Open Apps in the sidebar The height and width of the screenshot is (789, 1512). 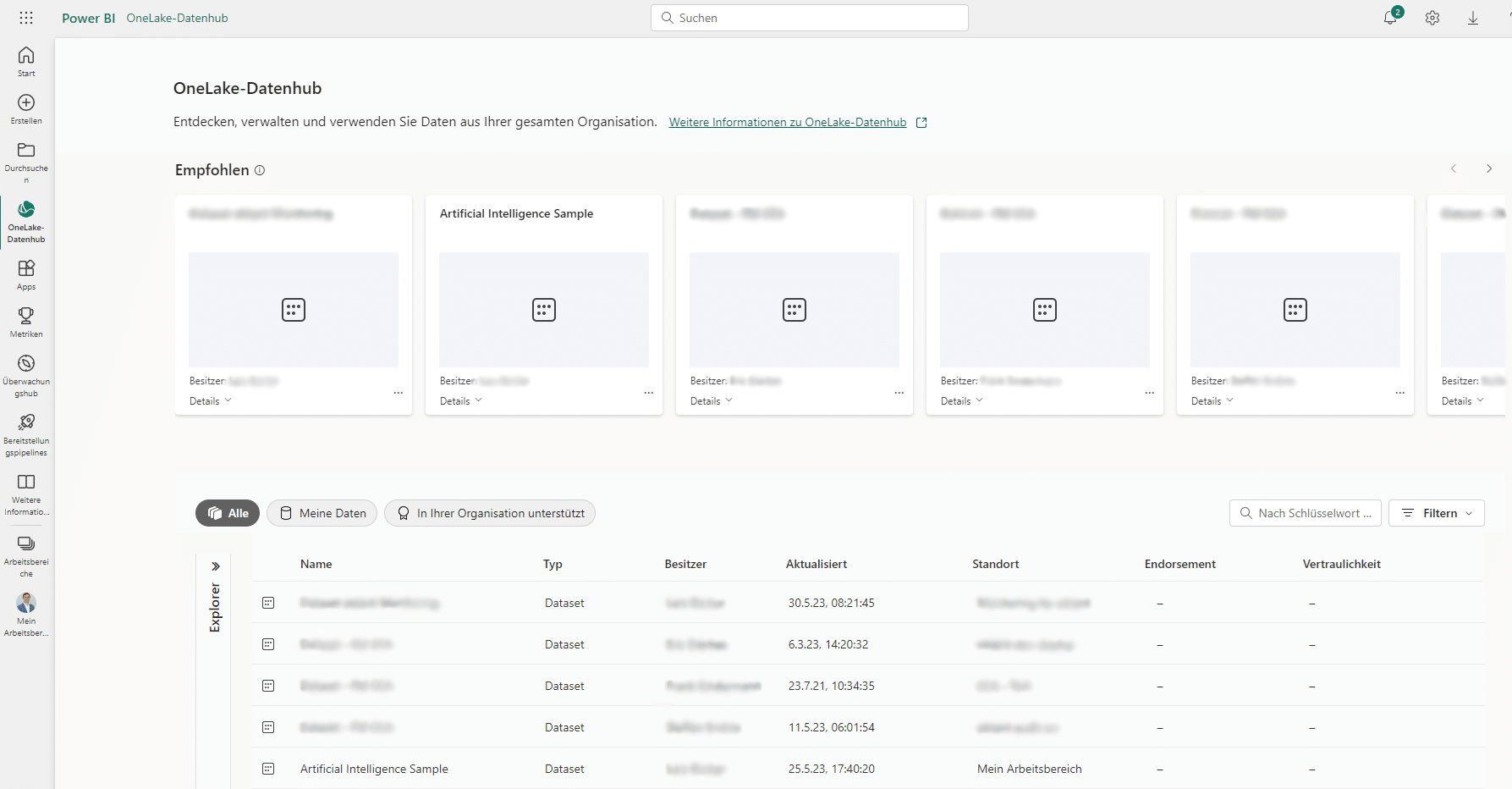click(26, 275)
